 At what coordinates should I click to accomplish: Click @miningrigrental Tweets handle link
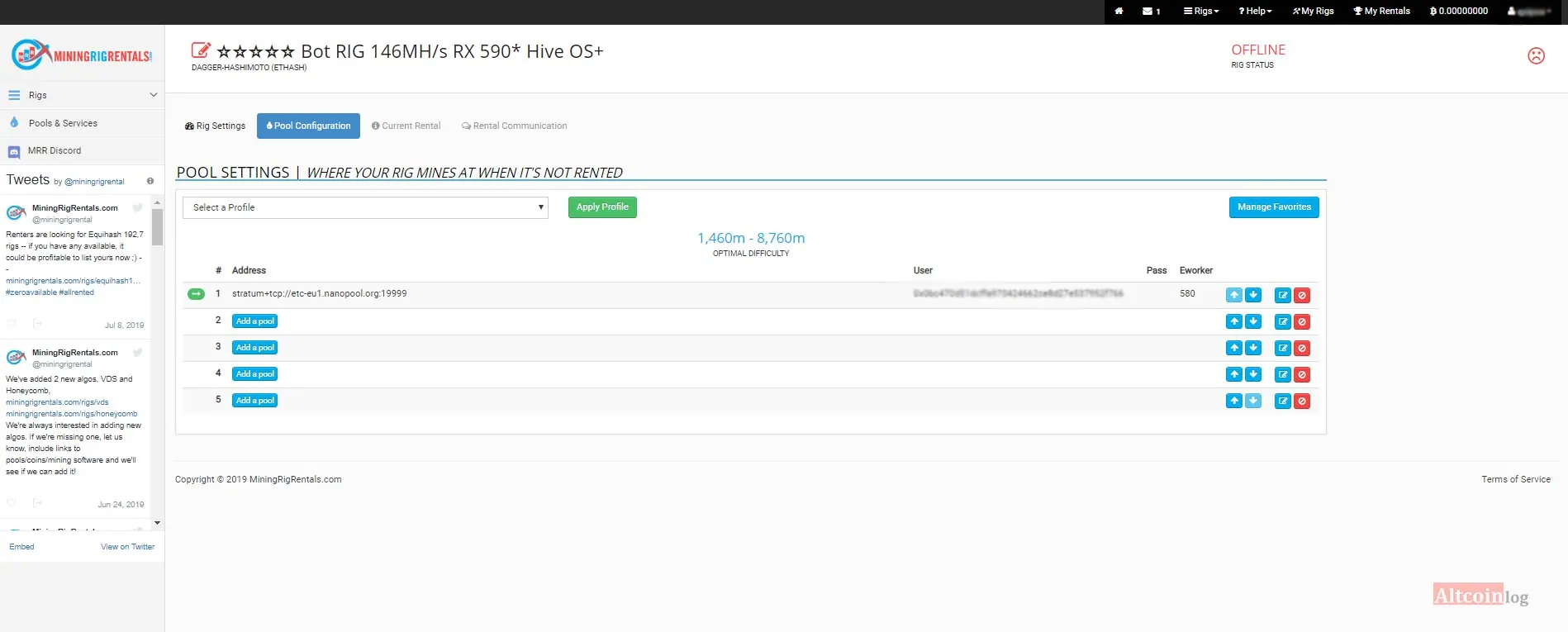point(94,182)
